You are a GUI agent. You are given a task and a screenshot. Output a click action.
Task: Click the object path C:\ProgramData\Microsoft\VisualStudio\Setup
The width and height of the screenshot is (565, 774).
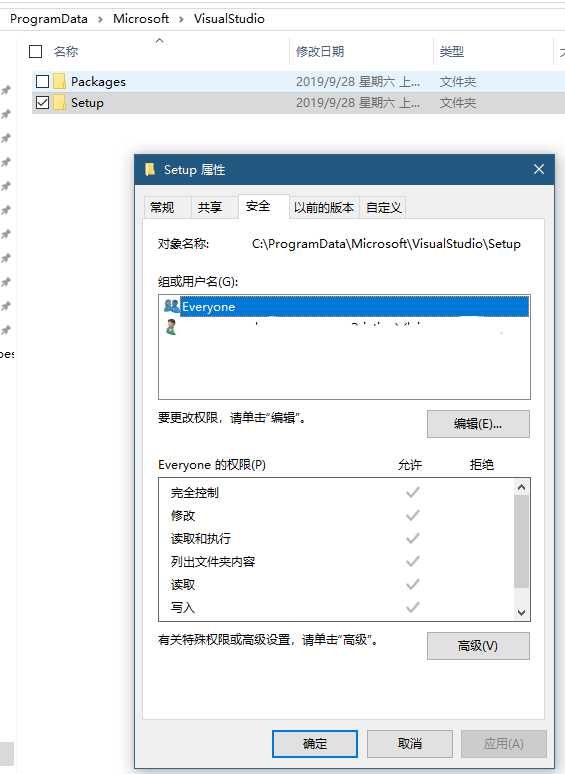[386, 244]
